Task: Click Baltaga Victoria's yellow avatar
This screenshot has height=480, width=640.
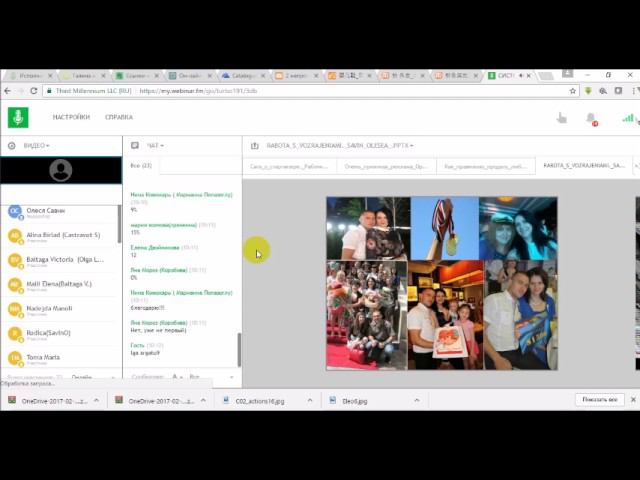Action: pyautogui.click(x=15, y=260)
